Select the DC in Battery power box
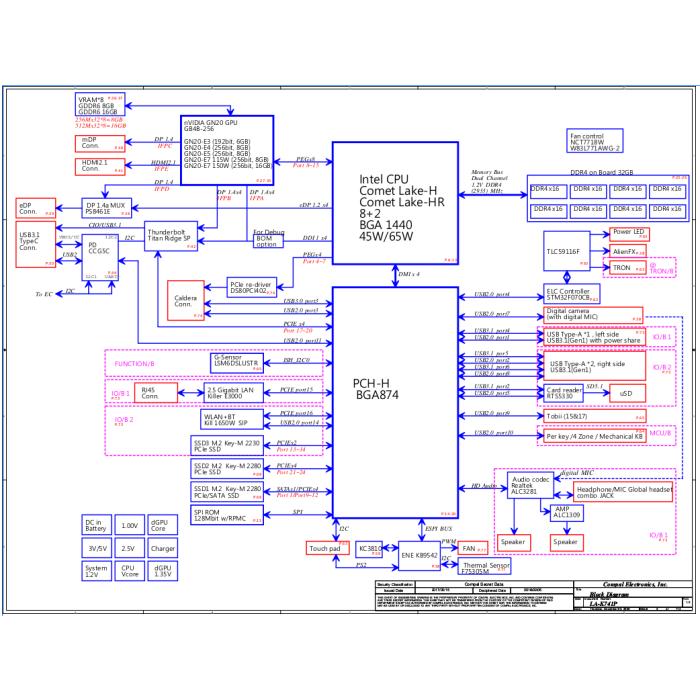 click(96, 525)
